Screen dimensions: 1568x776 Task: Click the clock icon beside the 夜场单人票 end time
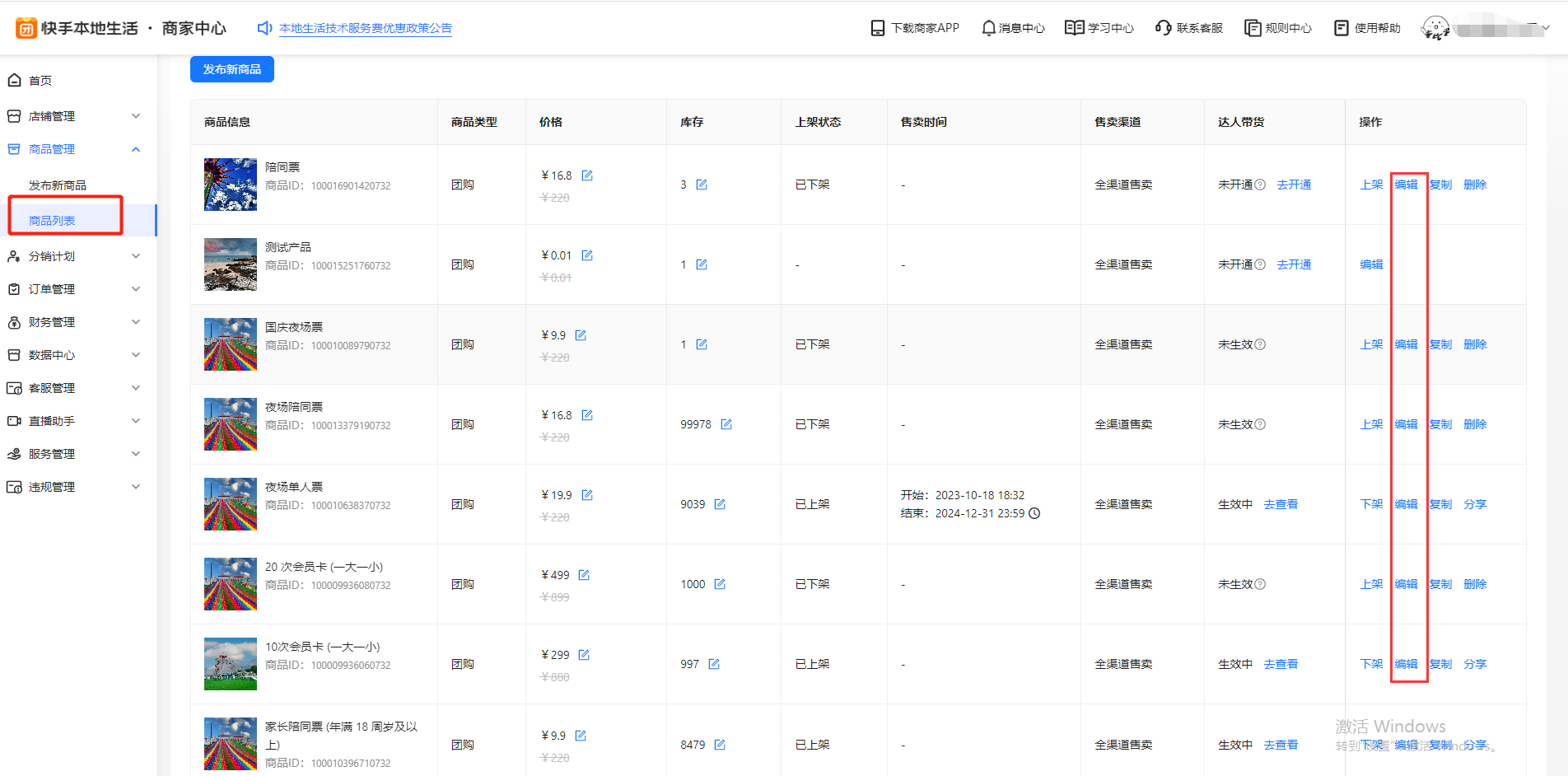[1035, 513]
